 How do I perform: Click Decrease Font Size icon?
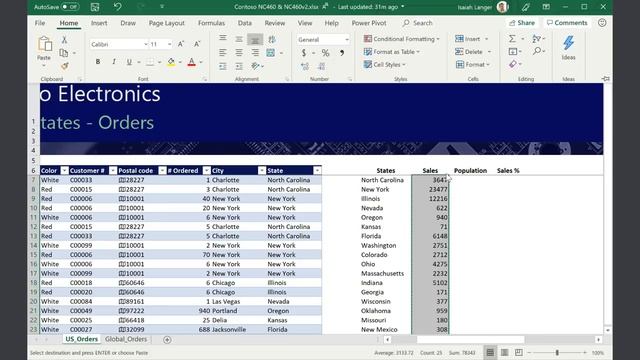point(197,44)
